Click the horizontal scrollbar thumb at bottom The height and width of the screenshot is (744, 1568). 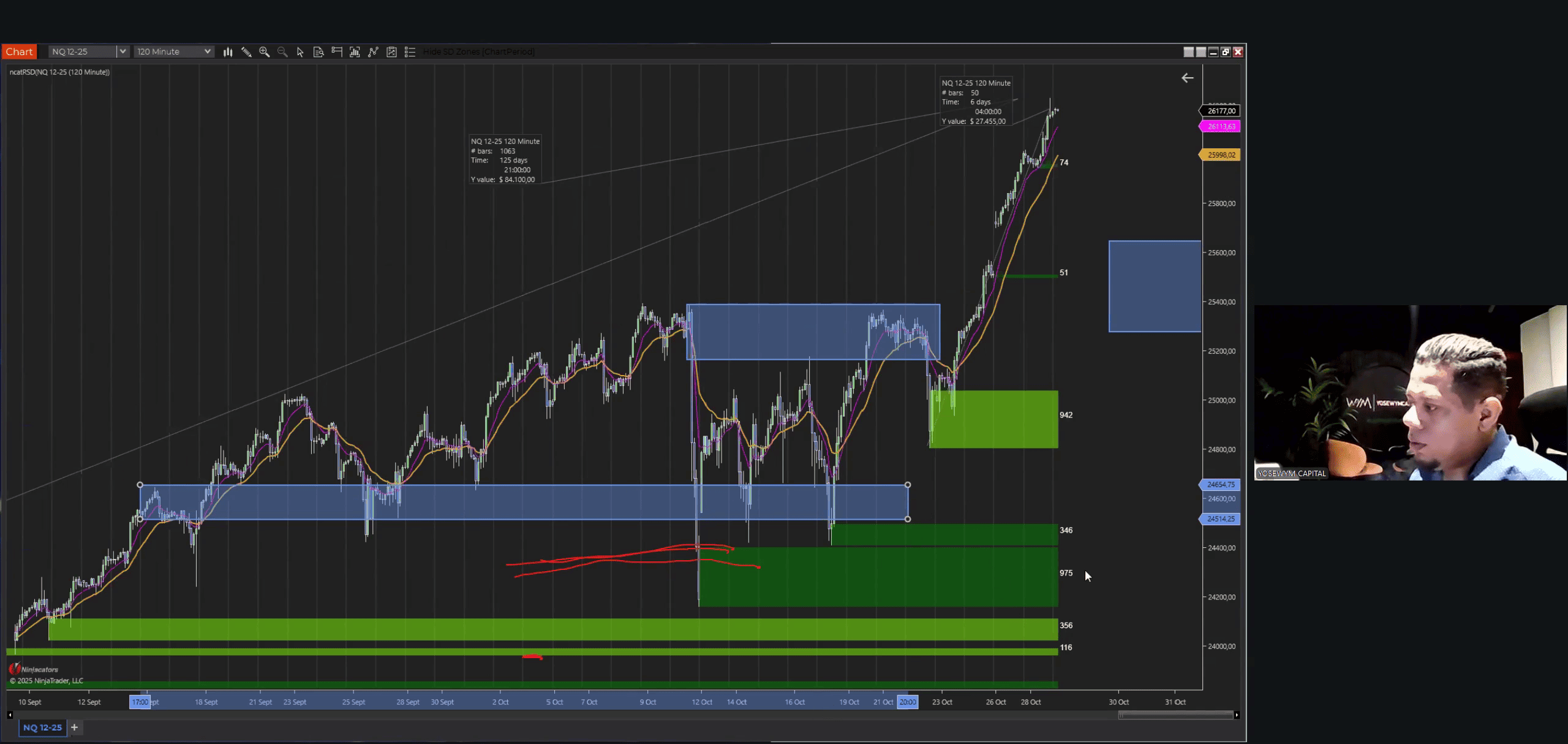point(1175,715)
